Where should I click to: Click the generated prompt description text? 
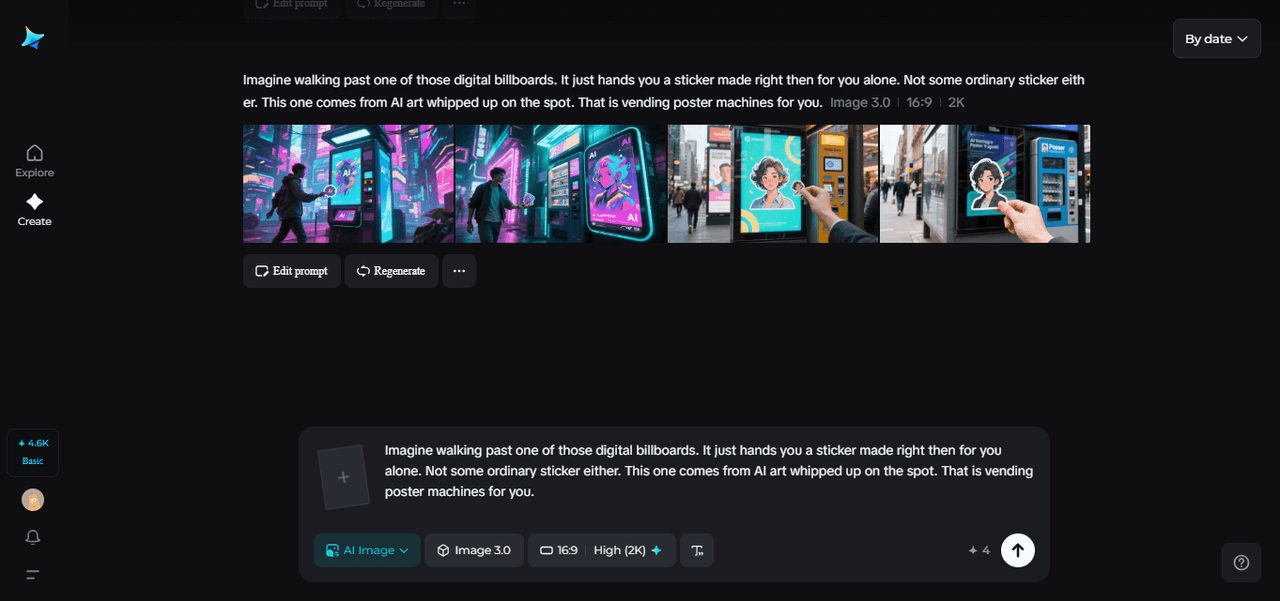tap(664, 91)
